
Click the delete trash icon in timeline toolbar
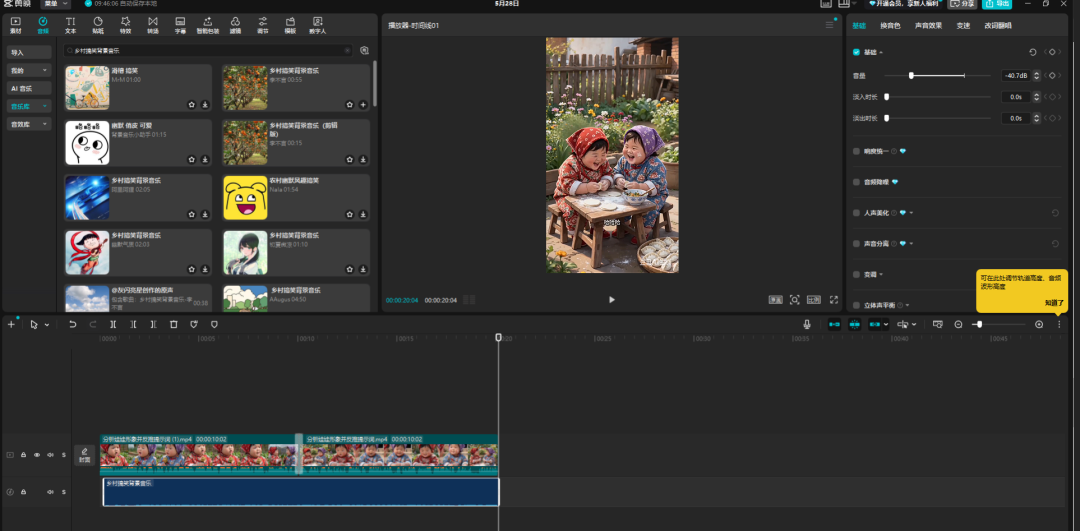click(174, 324)
